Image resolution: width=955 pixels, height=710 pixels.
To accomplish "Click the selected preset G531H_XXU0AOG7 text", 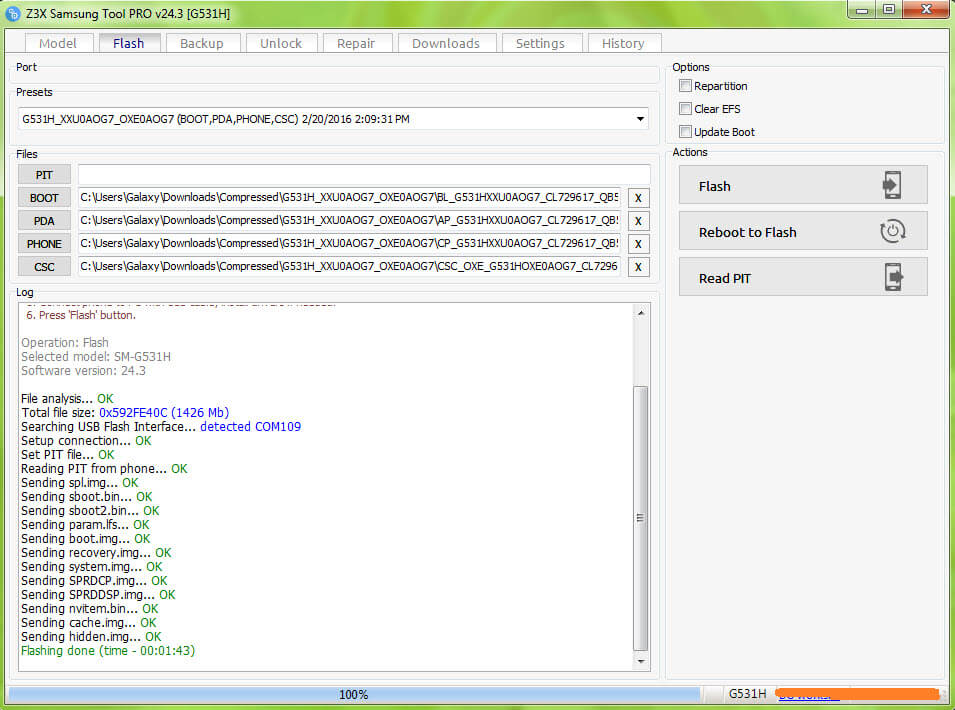I will 216,119.
